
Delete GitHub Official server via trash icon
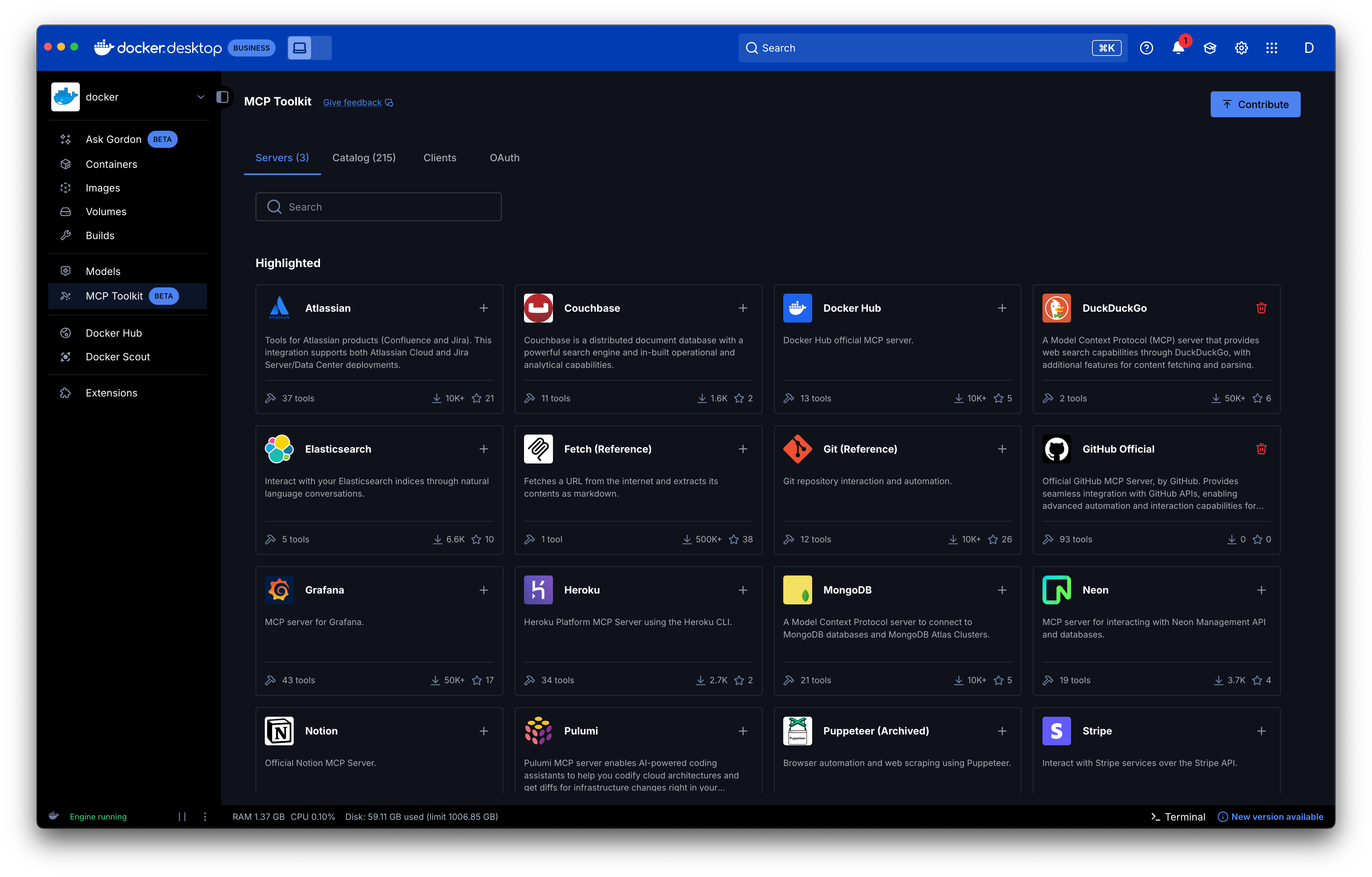[1261, 449]
